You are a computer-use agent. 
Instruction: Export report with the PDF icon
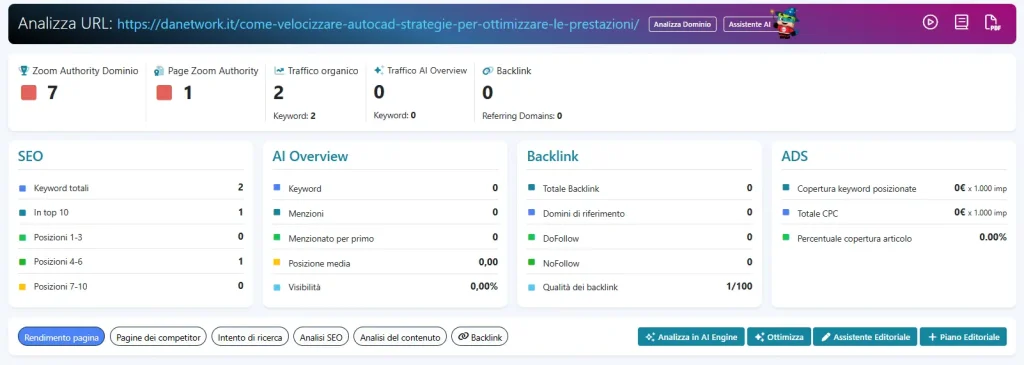(x=993, y=23)
